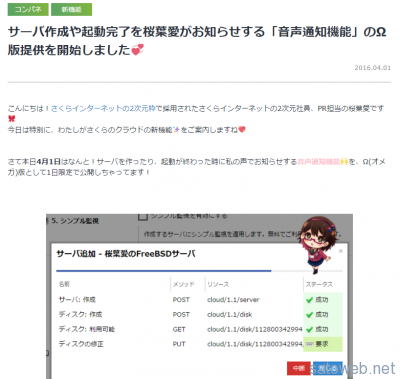This screenshot has width=400, height=379.
Task: Select the サーバ: 作成 row name
Action: tap(77, 300)
